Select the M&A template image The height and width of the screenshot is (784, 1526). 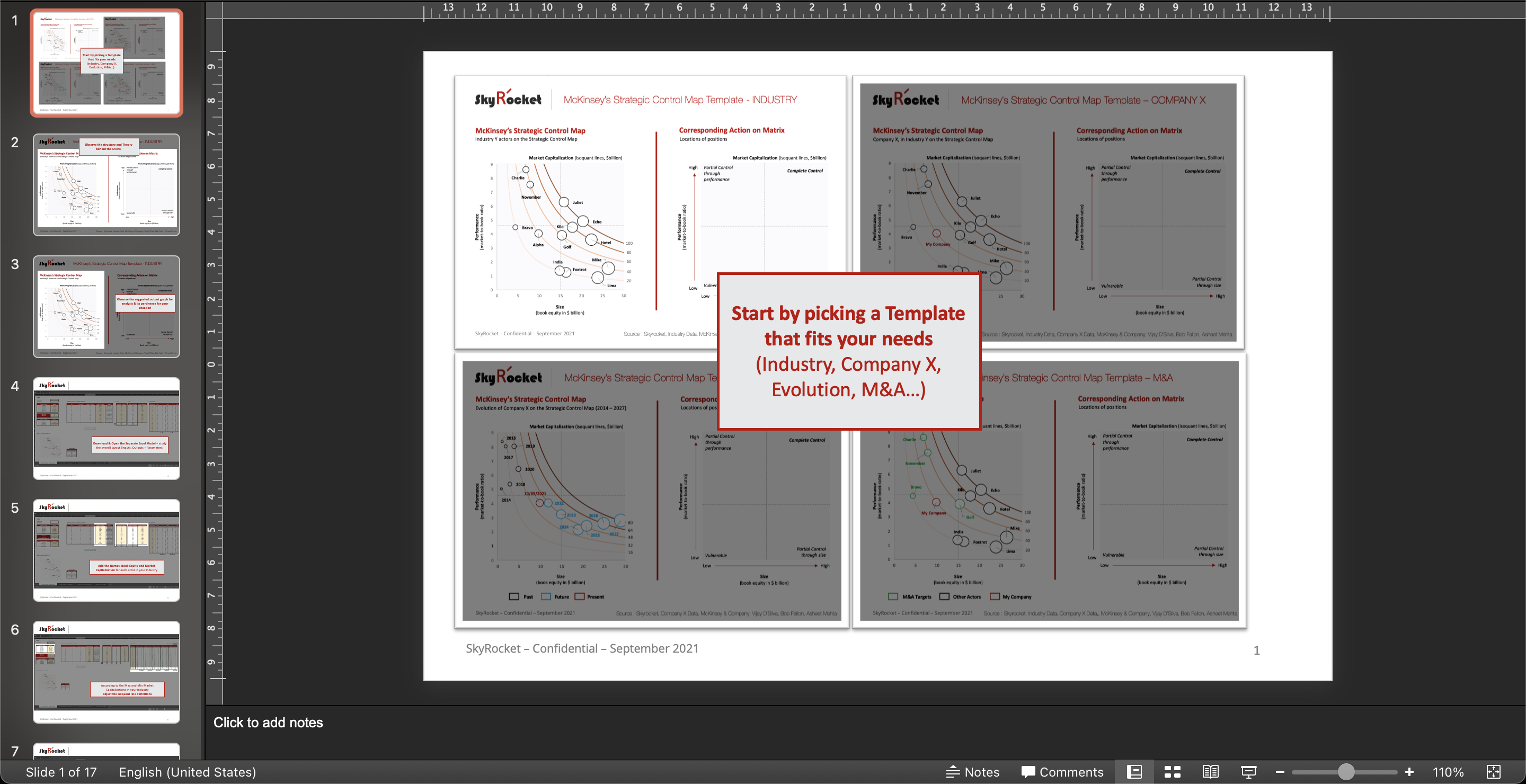pos(1049,491)
